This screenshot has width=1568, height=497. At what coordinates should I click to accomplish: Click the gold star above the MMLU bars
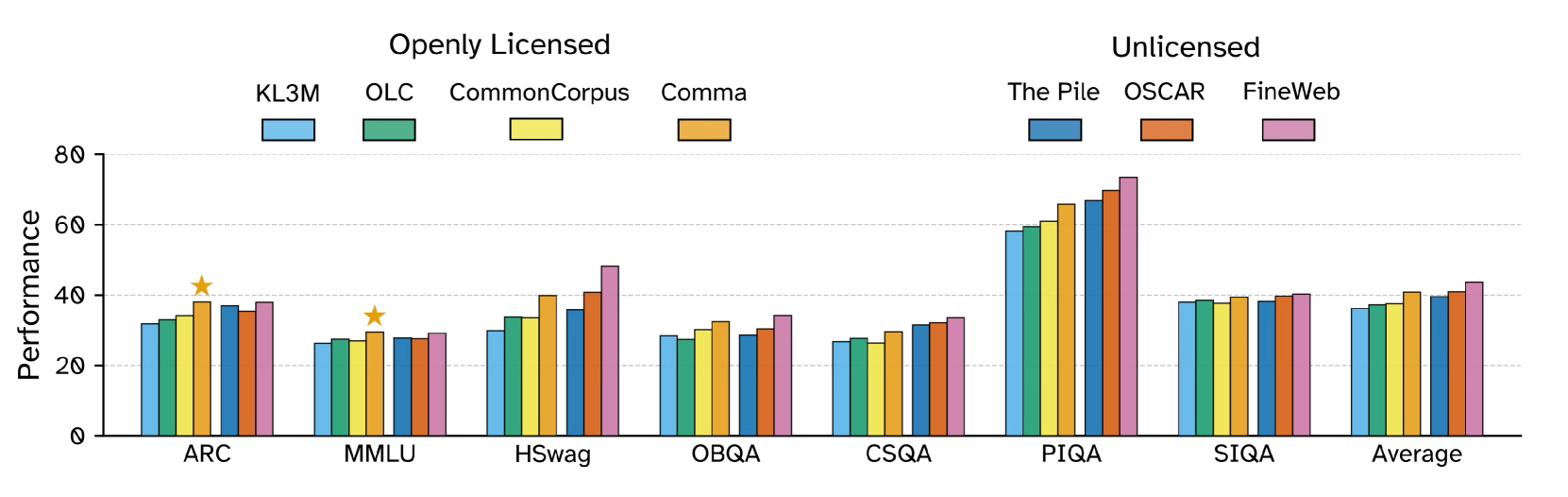[375, 316]
